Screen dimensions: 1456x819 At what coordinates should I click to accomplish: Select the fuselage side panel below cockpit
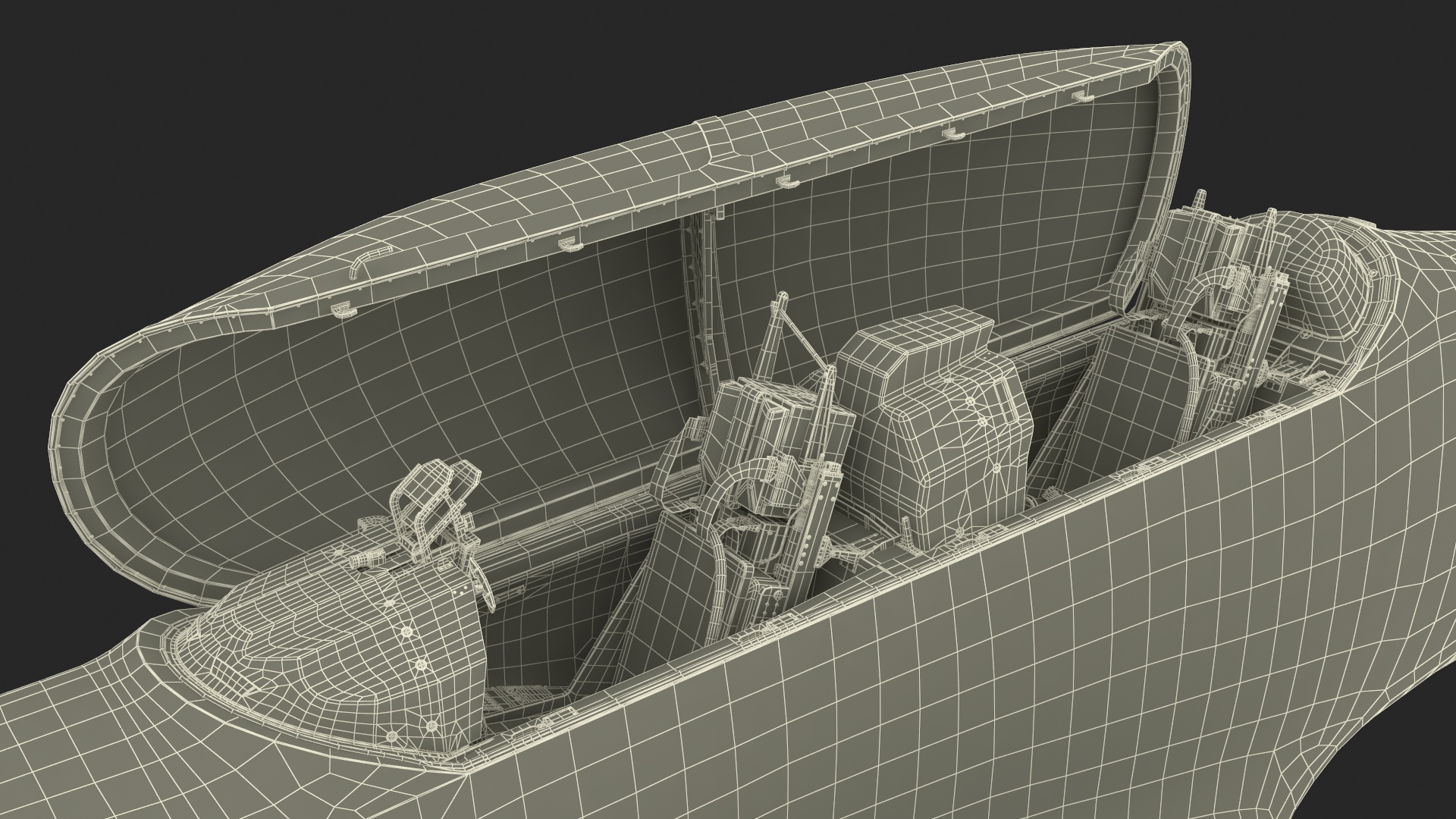986,682
